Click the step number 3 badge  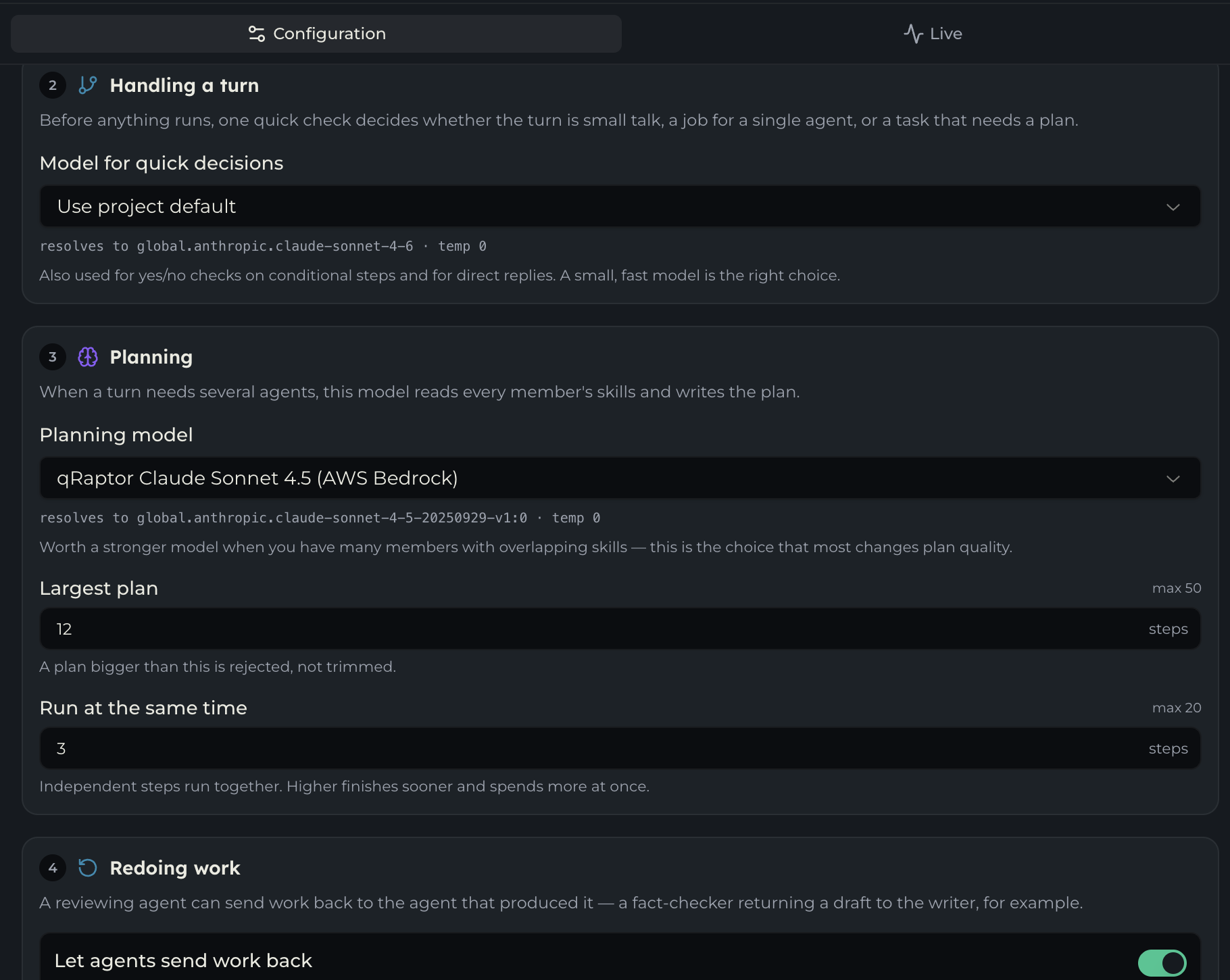click(53, 357)
